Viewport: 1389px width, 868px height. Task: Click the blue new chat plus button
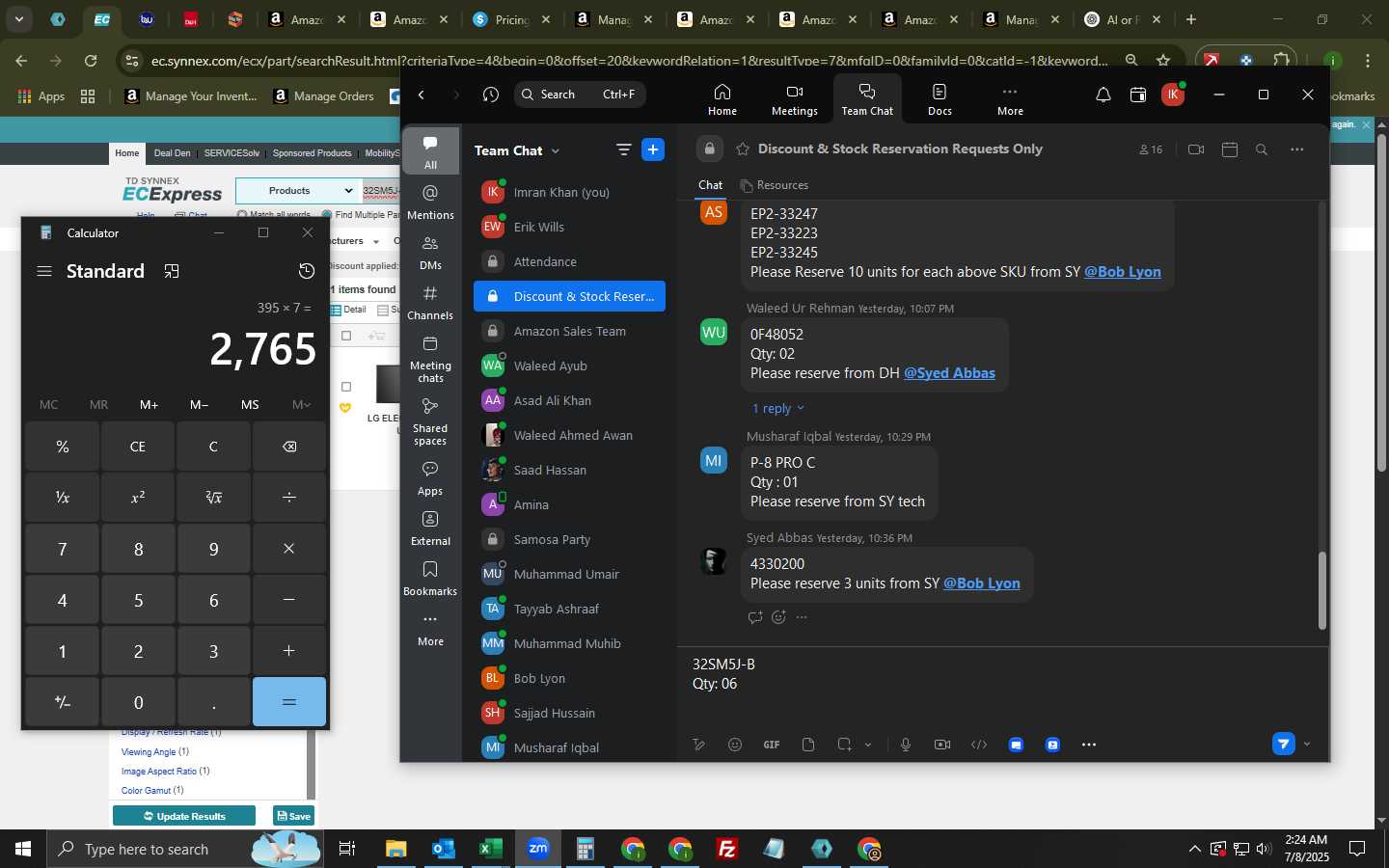tap(653, 149)
